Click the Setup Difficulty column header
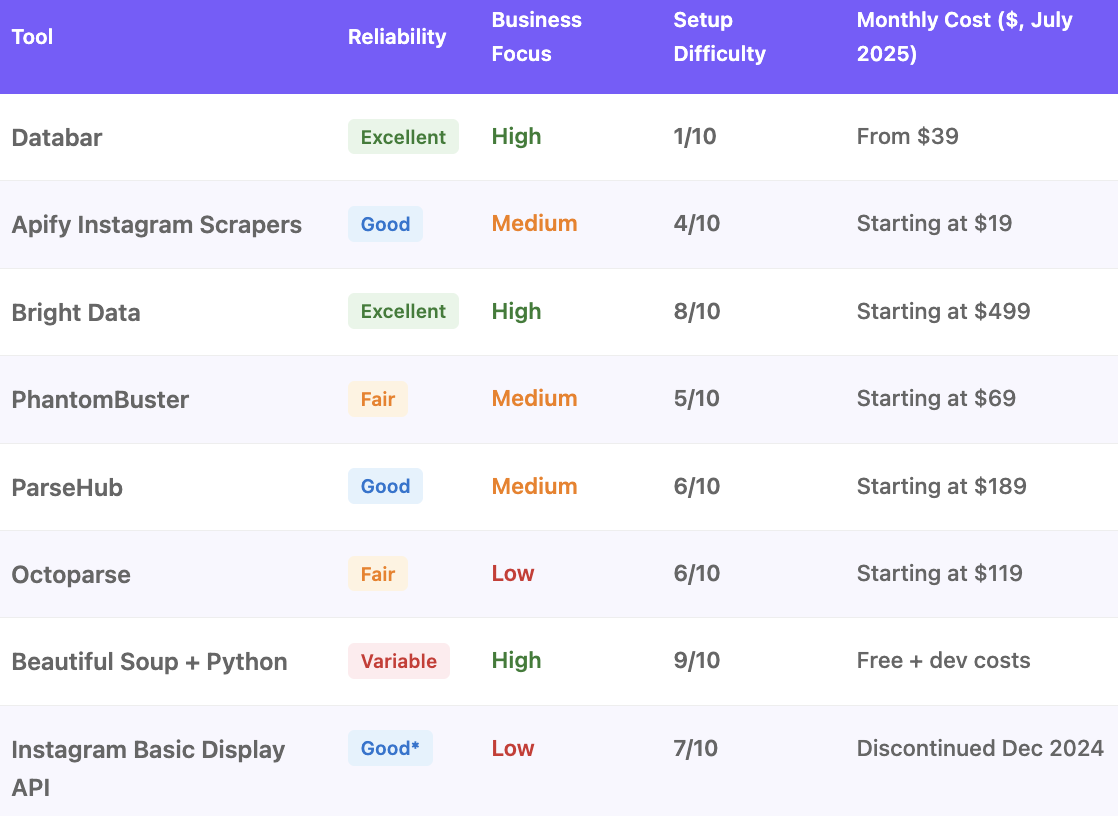 (719, 37)
